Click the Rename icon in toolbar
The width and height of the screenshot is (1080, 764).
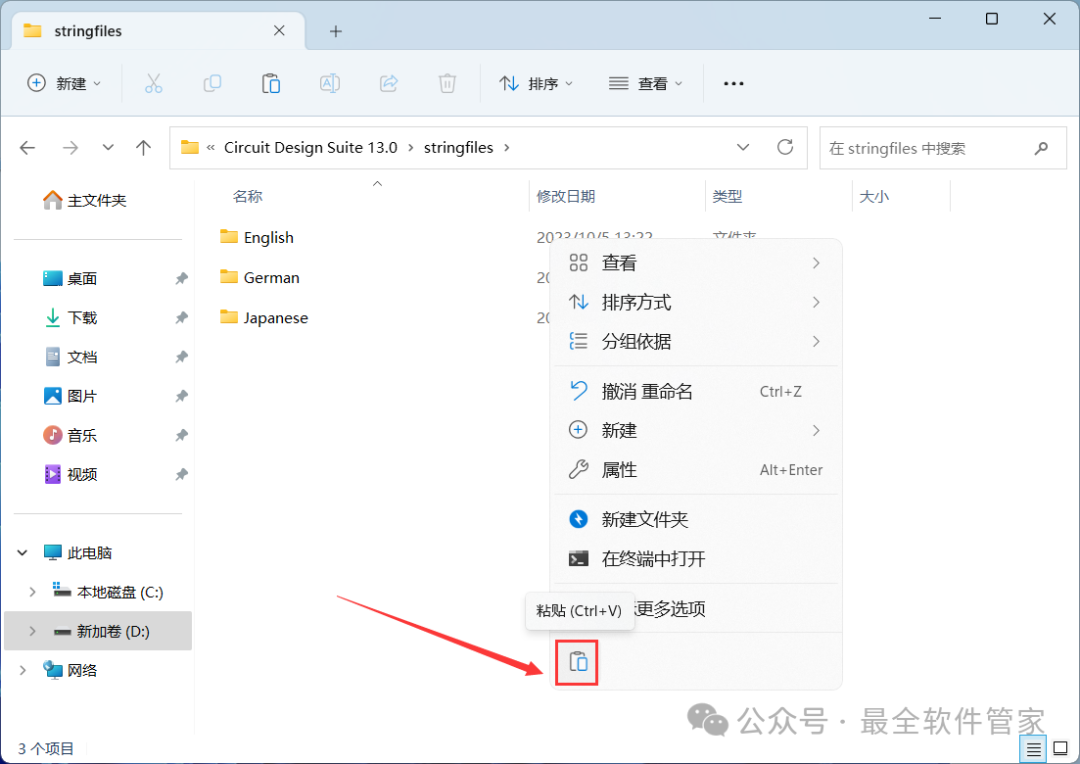point(330,84)
